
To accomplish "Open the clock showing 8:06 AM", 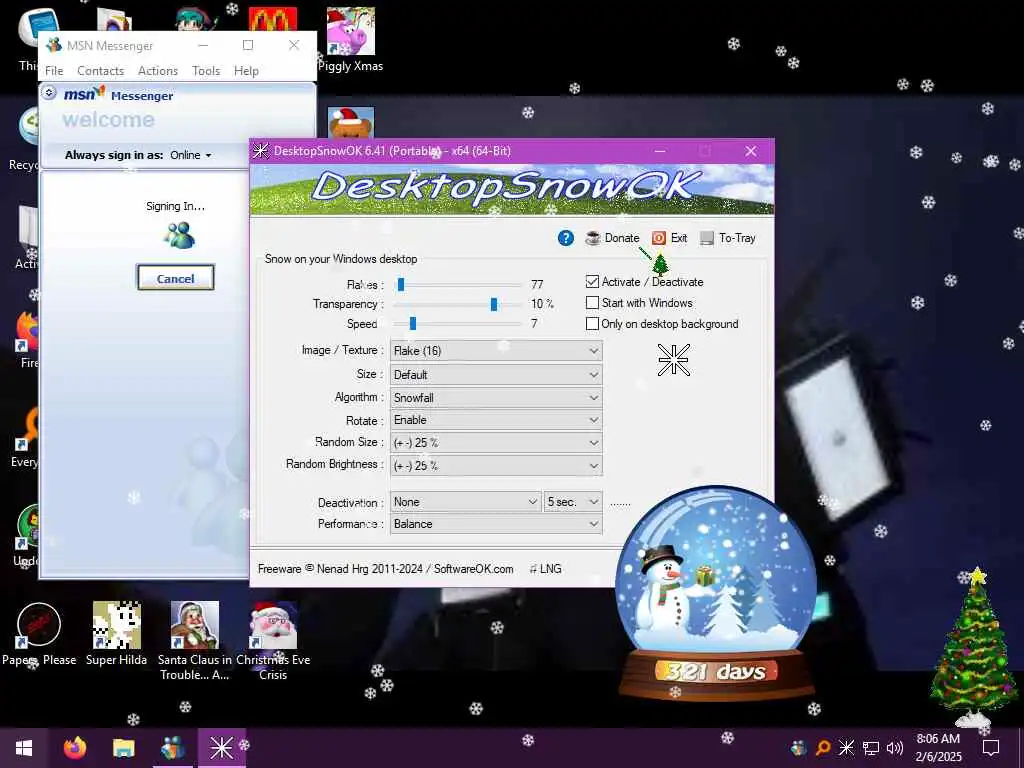I will (x=938, y=748).
